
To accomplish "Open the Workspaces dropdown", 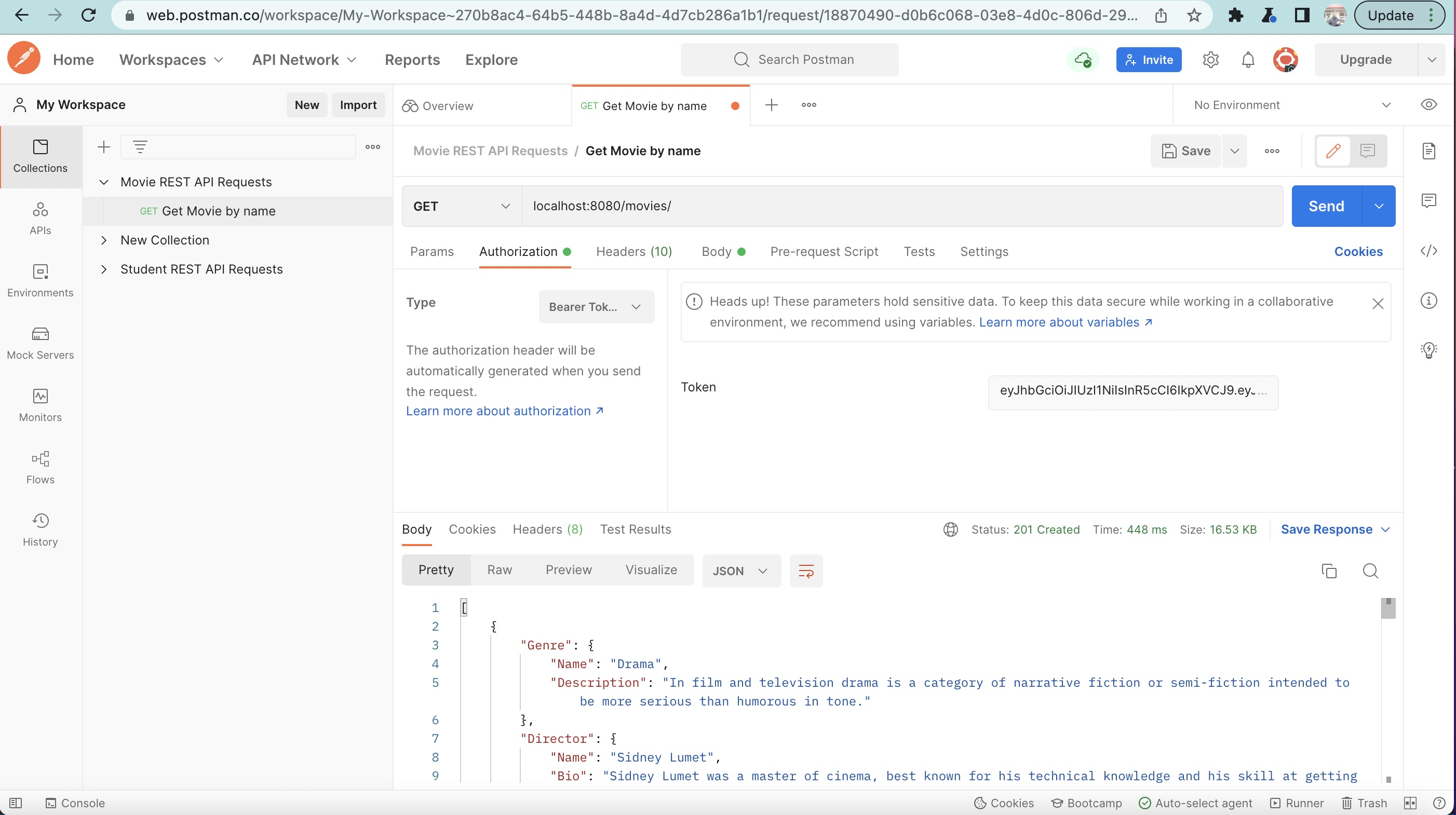I will pyautogui.click(x=171, y=59).
